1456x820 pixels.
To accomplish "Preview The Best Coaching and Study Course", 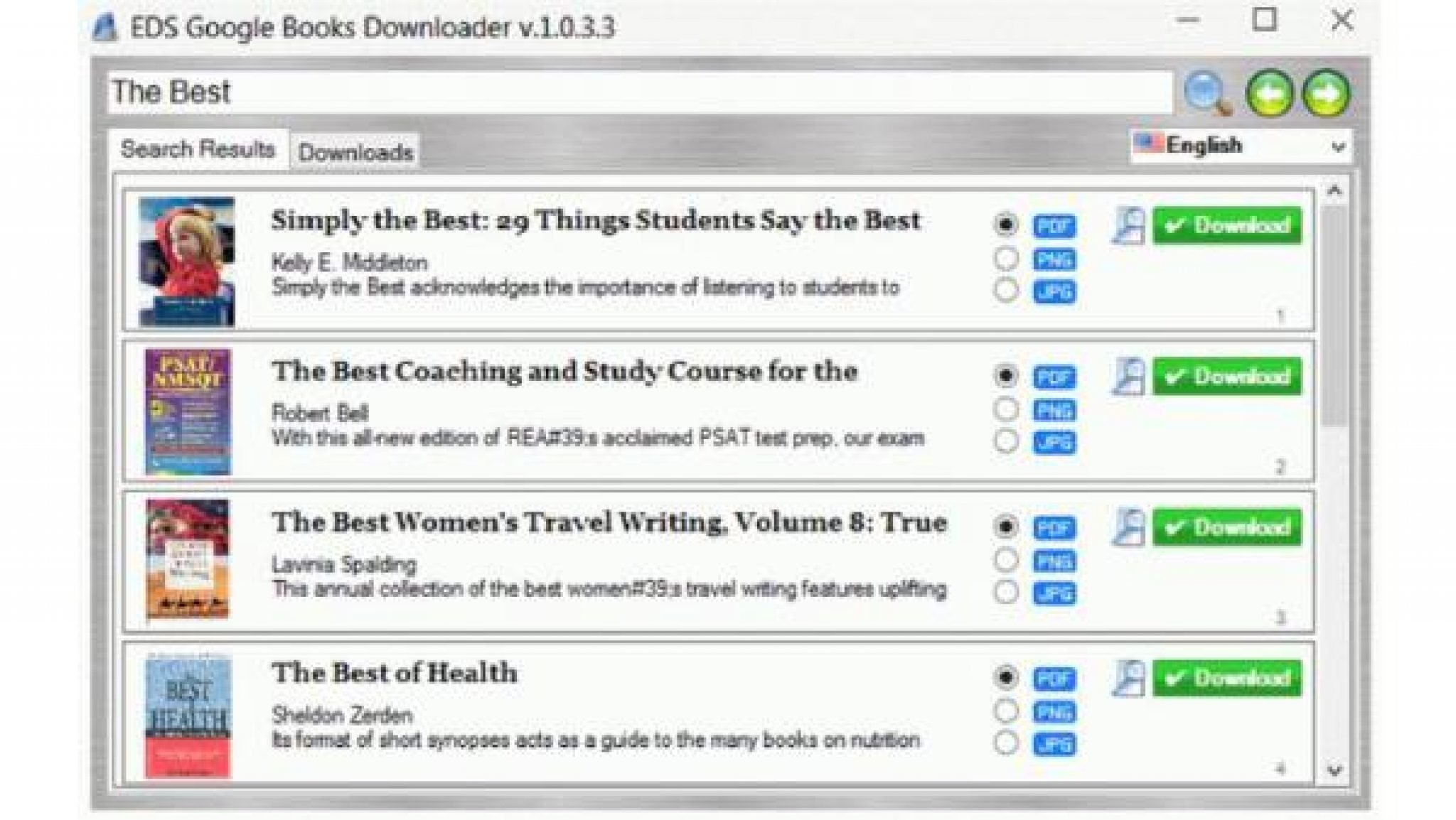I will click(1128, 377).
